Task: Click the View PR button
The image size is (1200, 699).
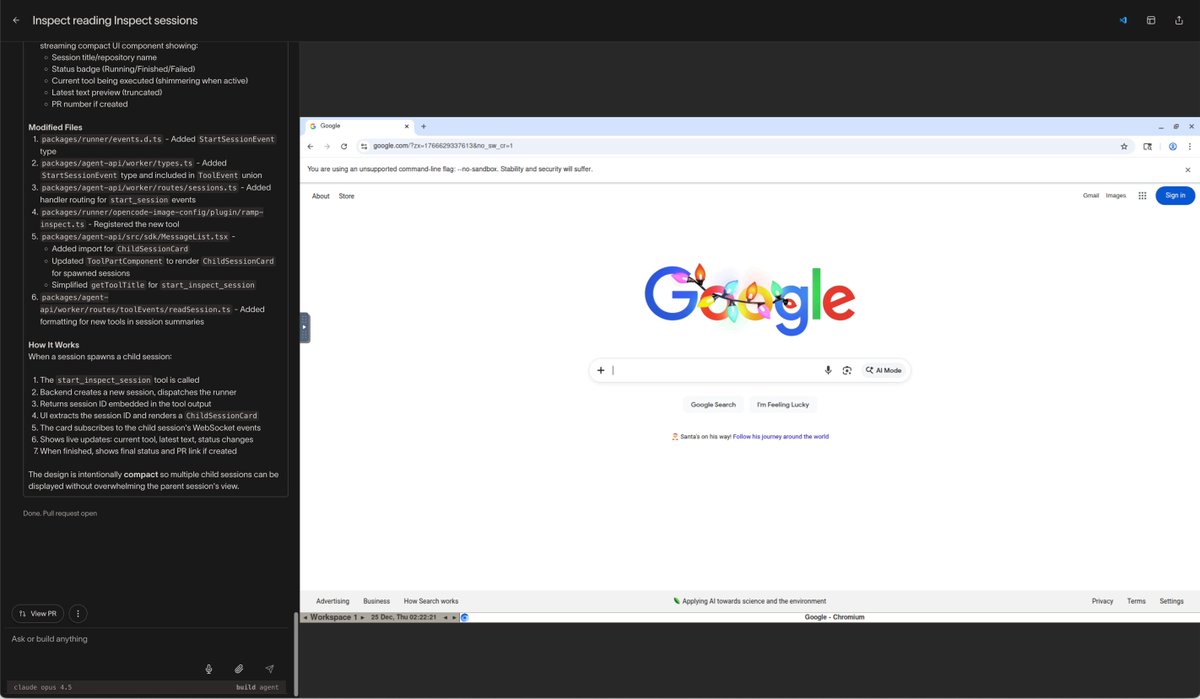Action: [38, 613]
